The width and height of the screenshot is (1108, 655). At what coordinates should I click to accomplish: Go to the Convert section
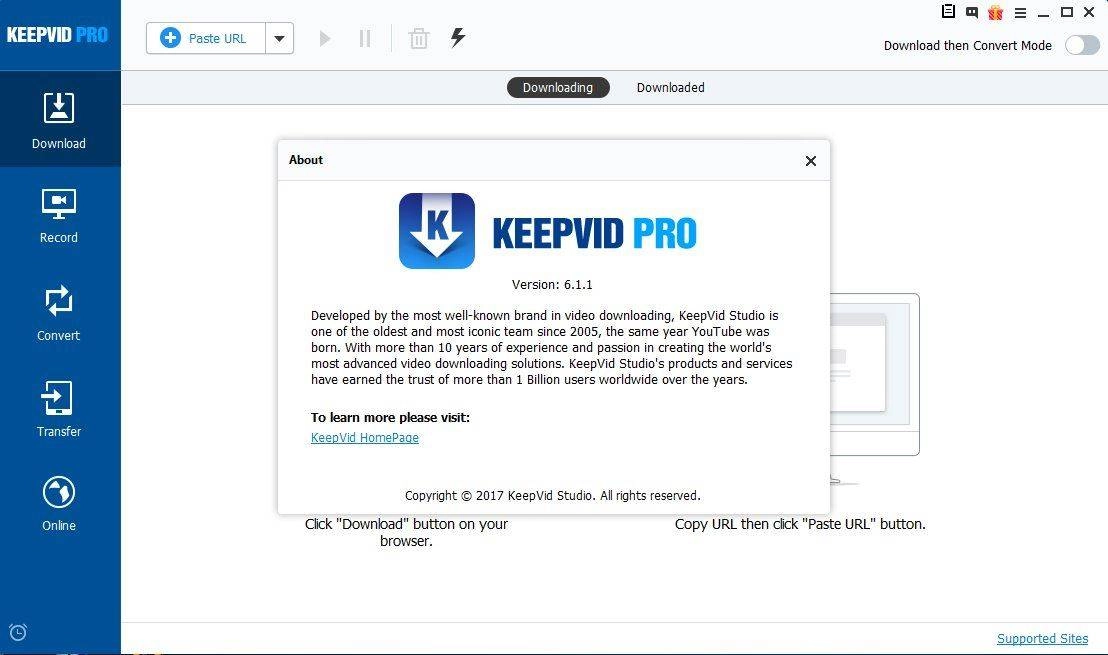click(59, 313)
